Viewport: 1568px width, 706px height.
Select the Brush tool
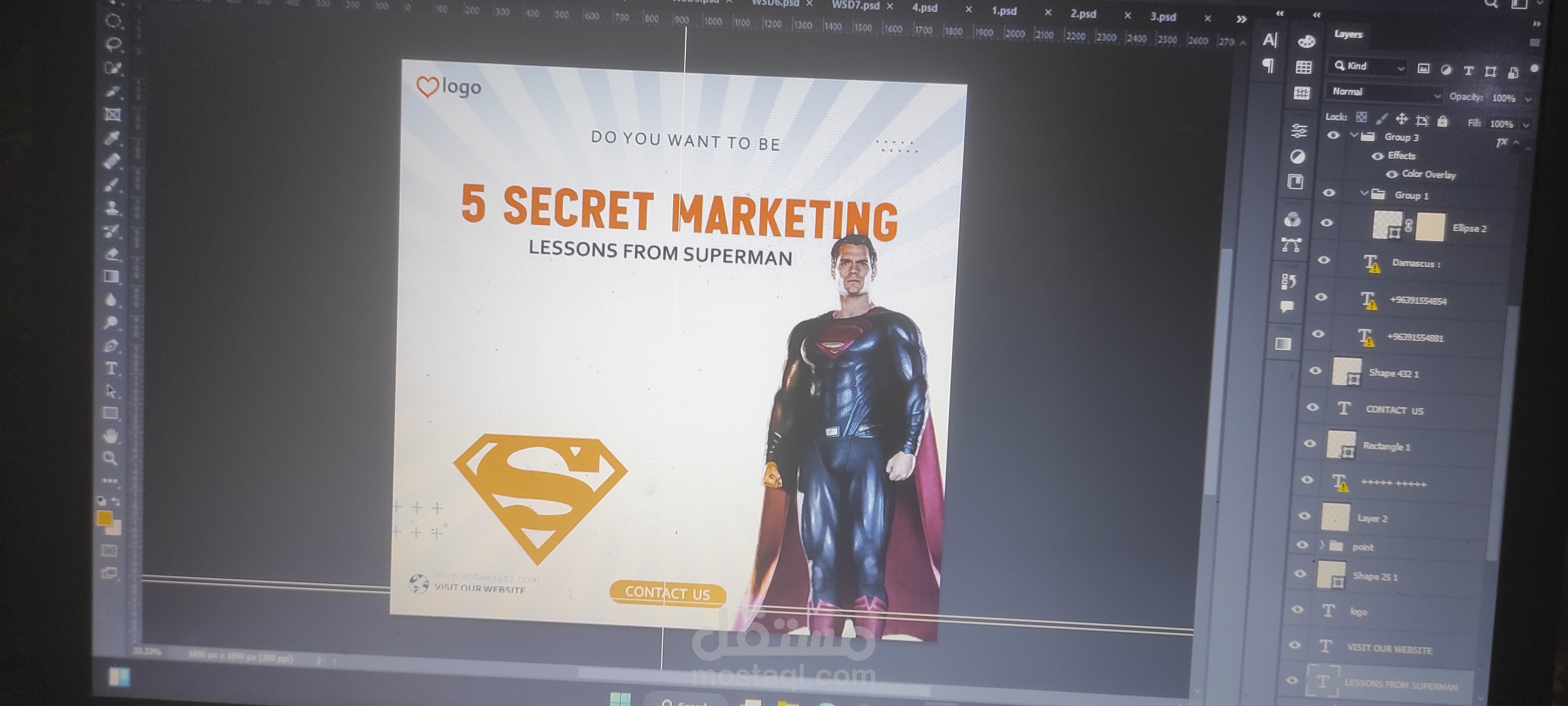point(112,185)
